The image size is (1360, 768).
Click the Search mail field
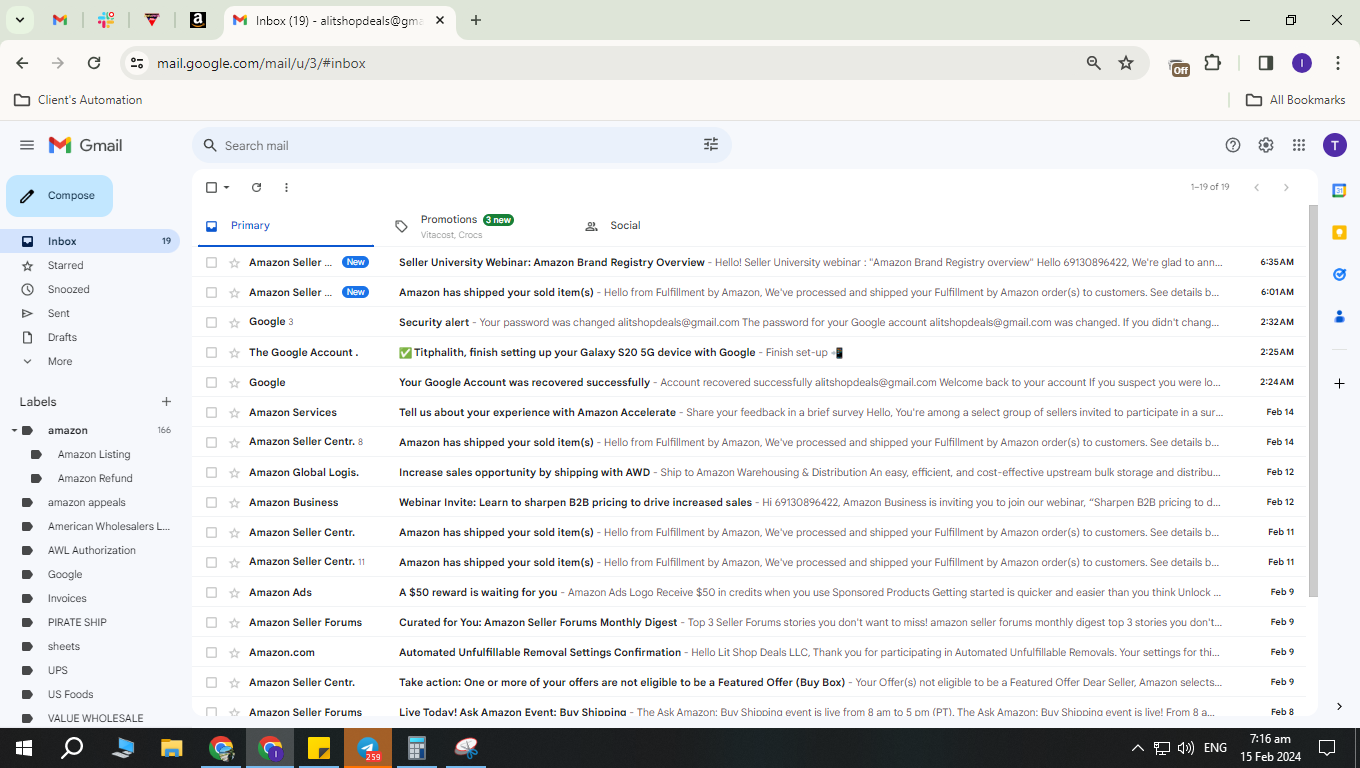pos(460,145)
